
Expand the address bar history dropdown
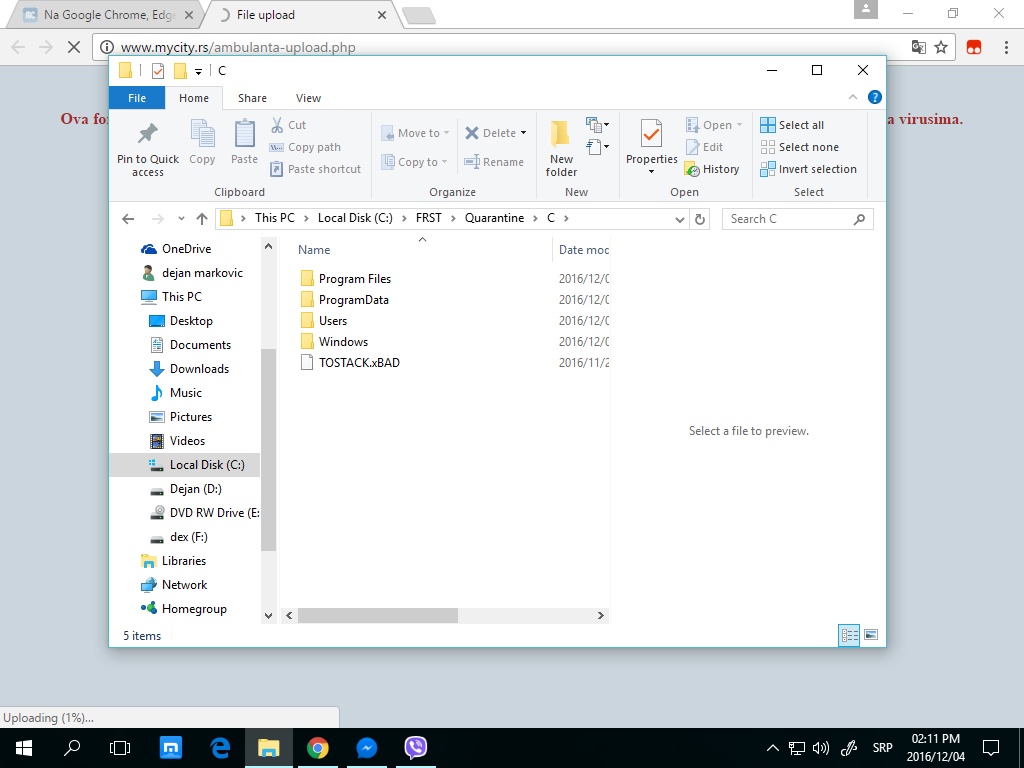pyautogui.click(x=679, y=219)
